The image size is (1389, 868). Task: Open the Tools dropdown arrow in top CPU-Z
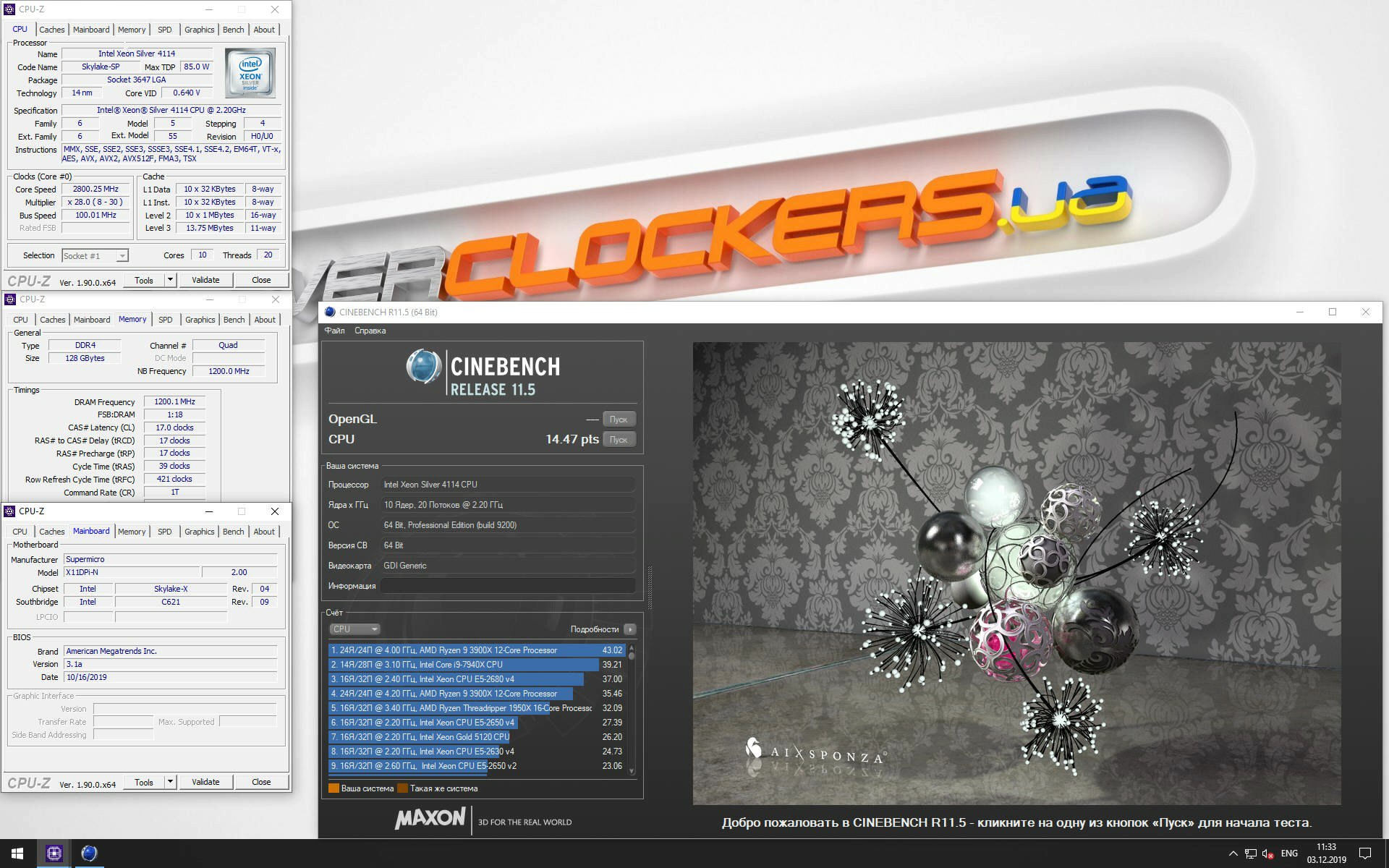170,280
